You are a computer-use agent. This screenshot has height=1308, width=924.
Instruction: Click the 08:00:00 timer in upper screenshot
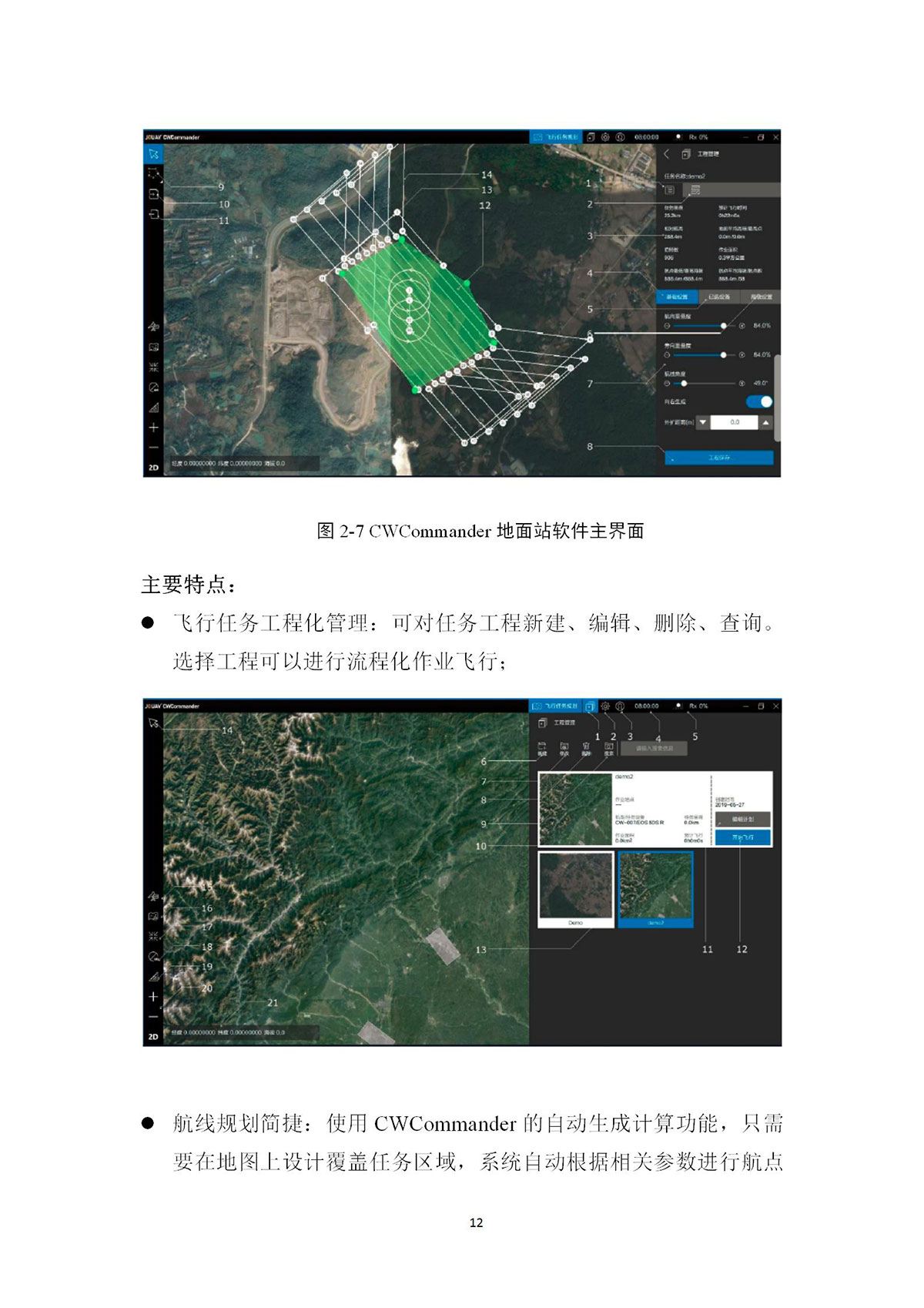point(646,137)
